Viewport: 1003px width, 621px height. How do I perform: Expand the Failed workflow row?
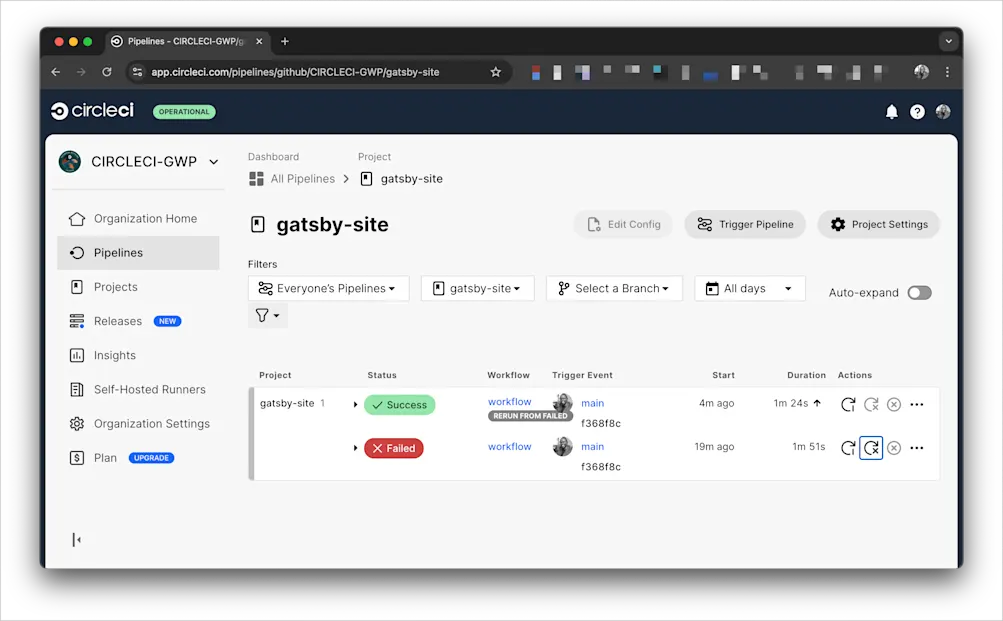[355, 448]
